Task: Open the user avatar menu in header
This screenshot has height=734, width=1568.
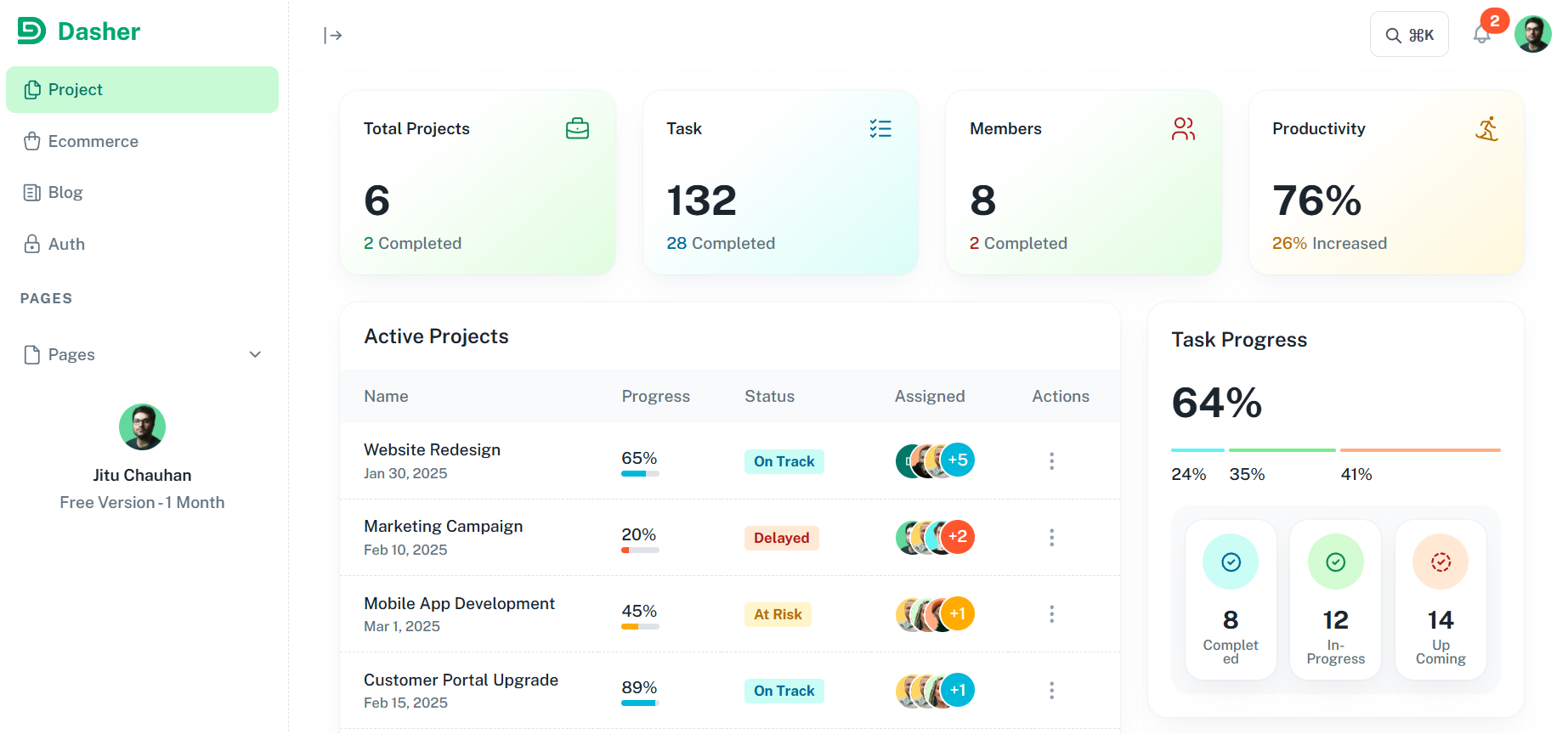Action: 1532,35
